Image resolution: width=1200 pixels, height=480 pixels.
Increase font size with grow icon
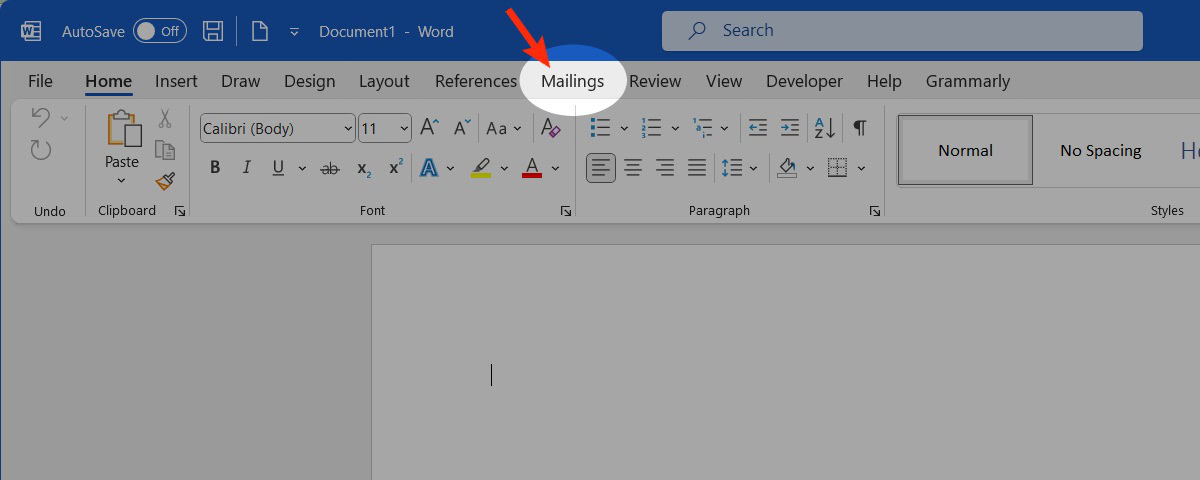tap(430, 128)
